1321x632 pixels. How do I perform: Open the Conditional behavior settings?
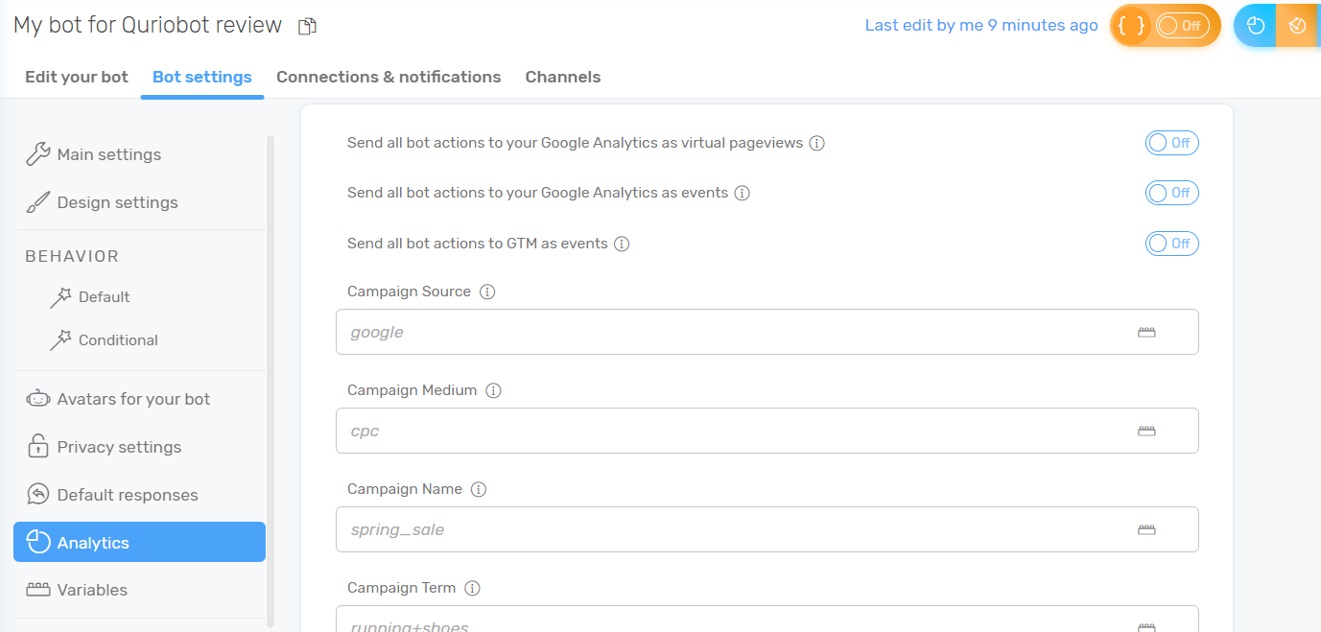point(118,340)
